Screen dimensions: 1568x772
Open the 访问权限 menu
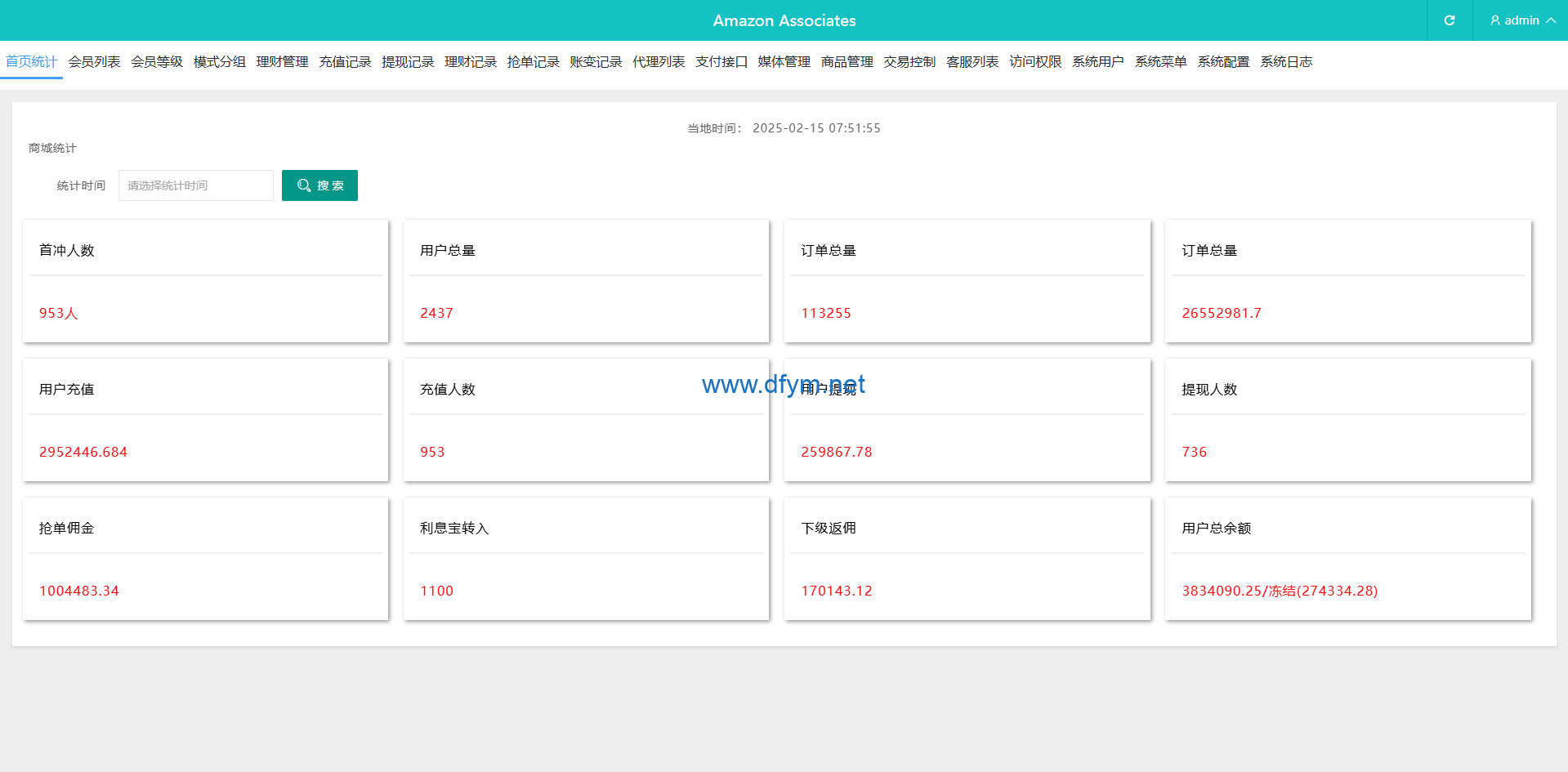[1035, 62]
